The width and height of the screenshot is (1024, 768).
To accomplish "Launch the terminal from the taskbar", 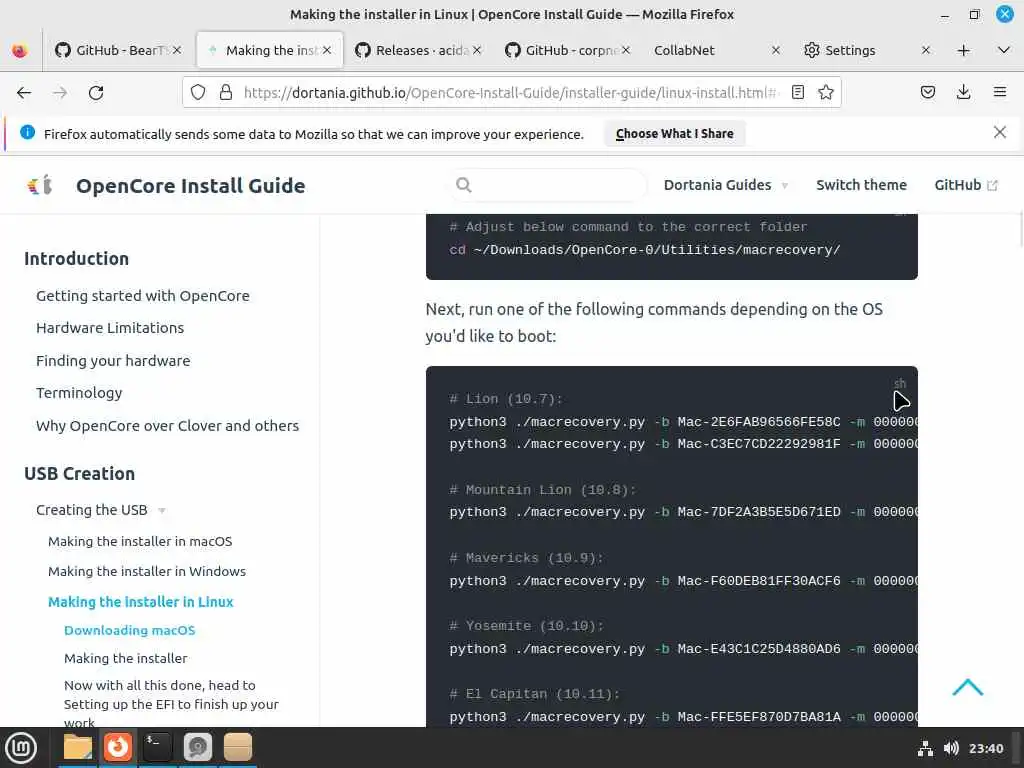I will (158, 747).
